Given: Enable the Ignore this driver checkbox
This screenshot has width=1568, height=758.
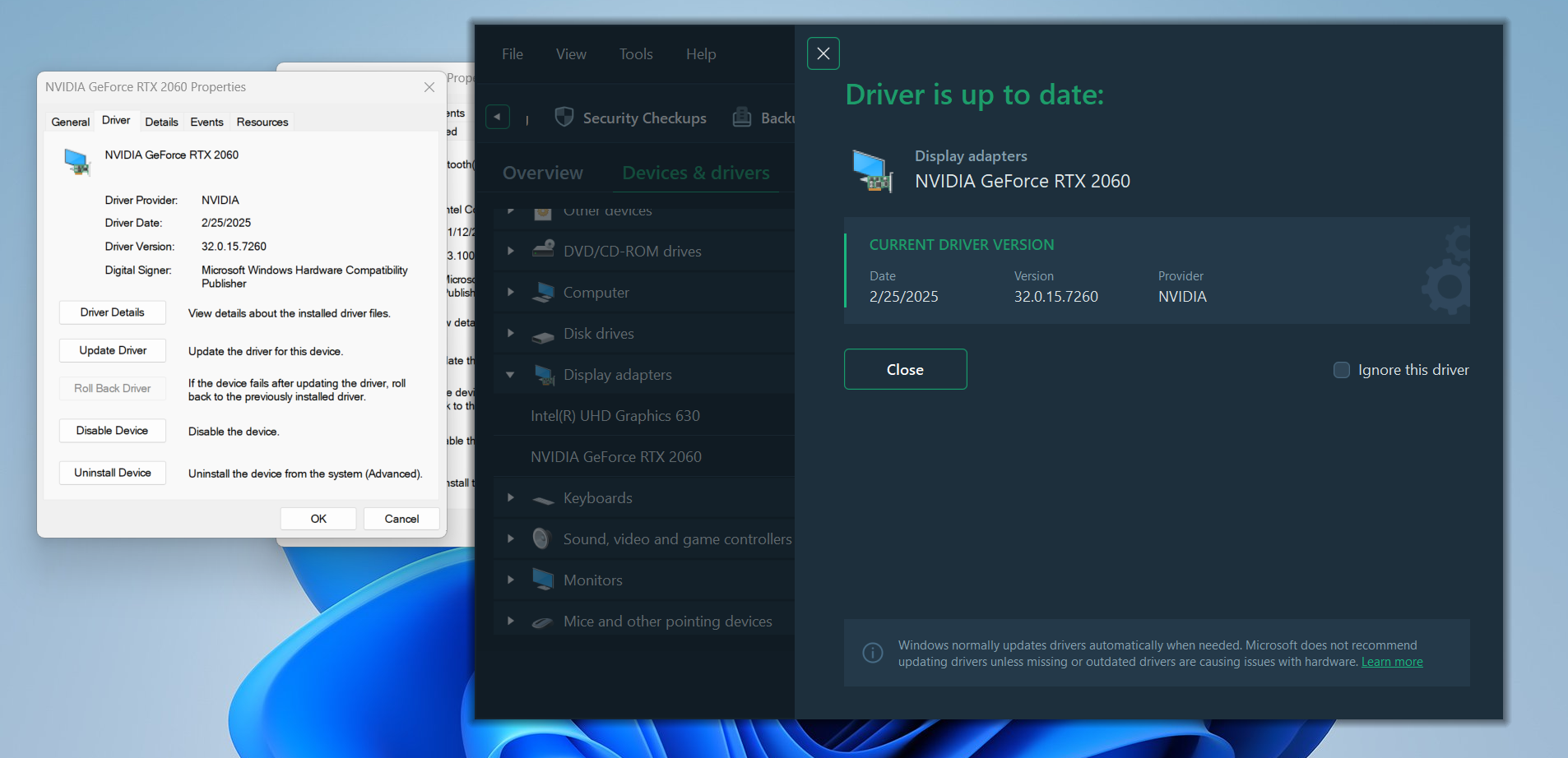Looking at the screenshot, I should (x=1342, y=370).
